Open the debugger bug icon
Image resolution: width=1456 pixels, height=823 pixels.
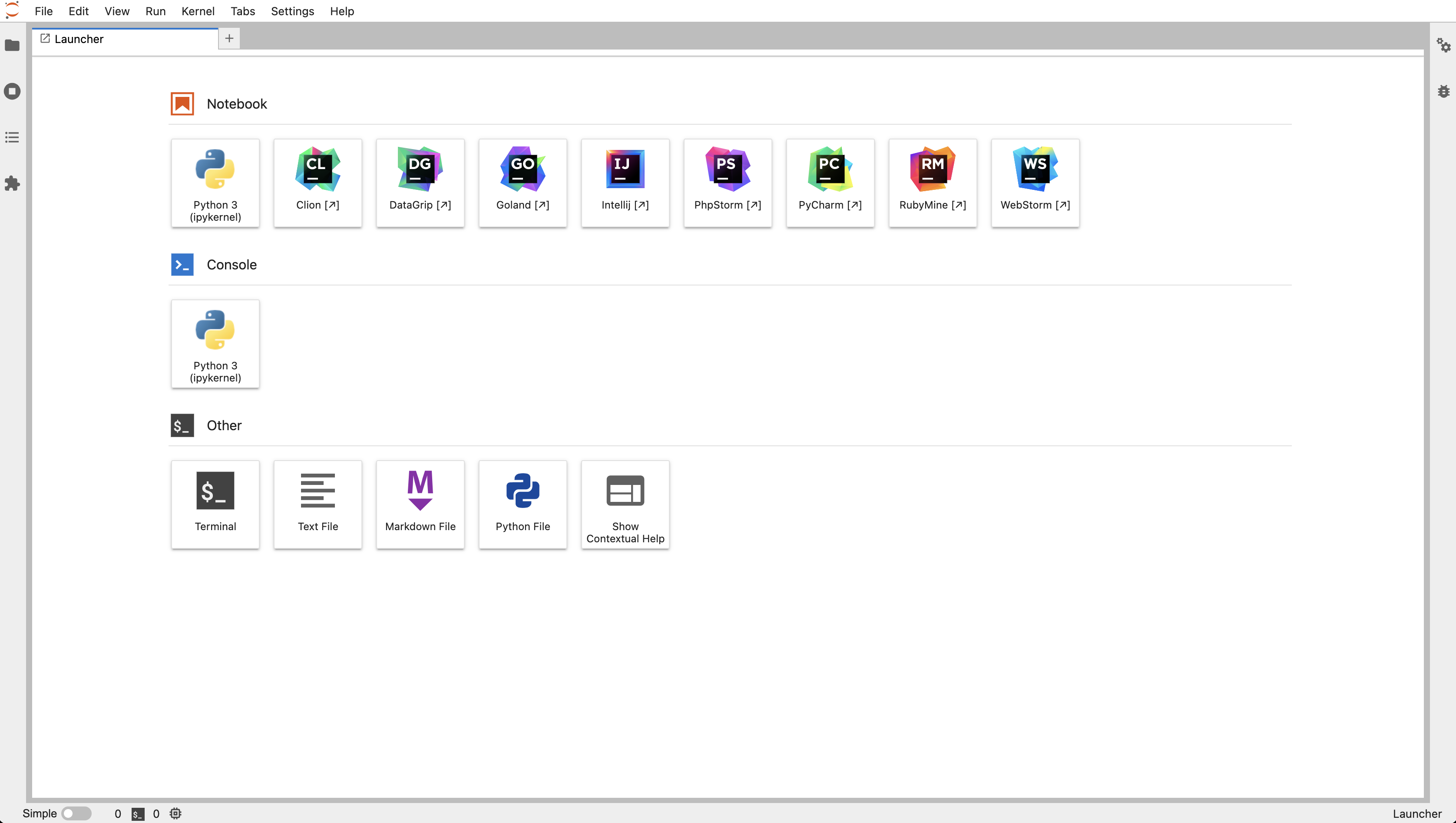click(x=1443, y=92)
